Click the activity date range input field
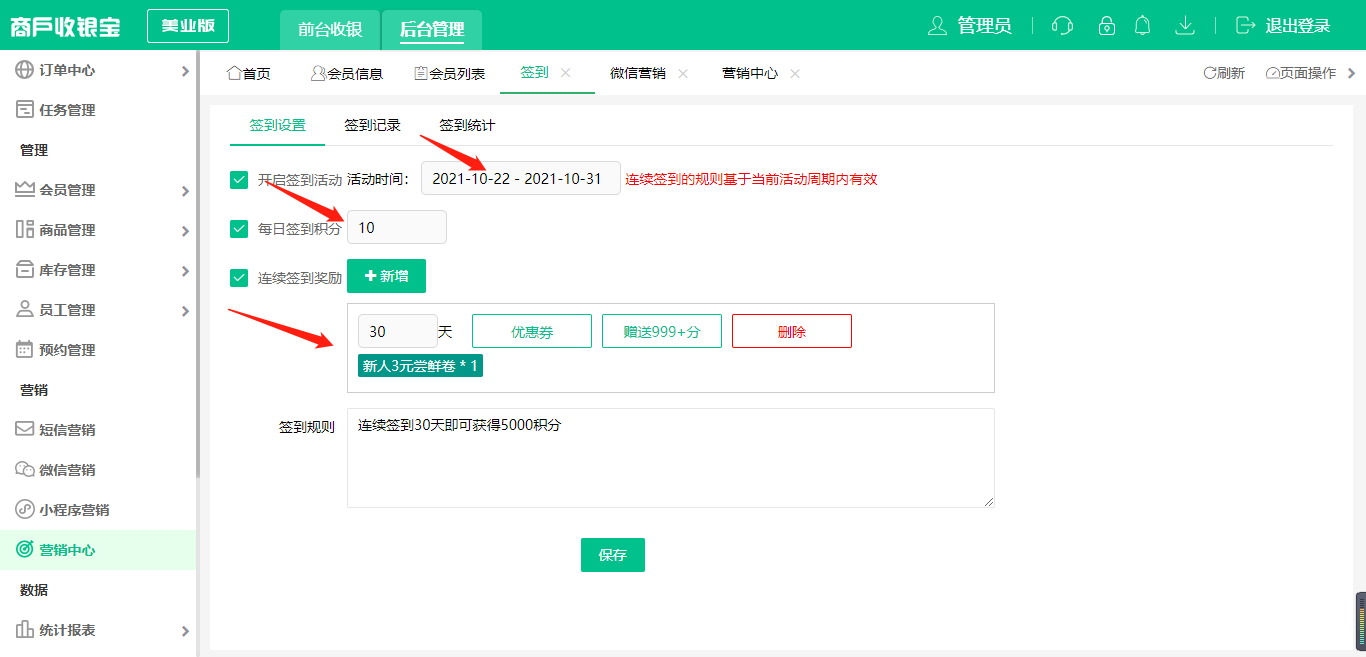Viewport: 1366px width, 657px height. (x=520, y=178)
